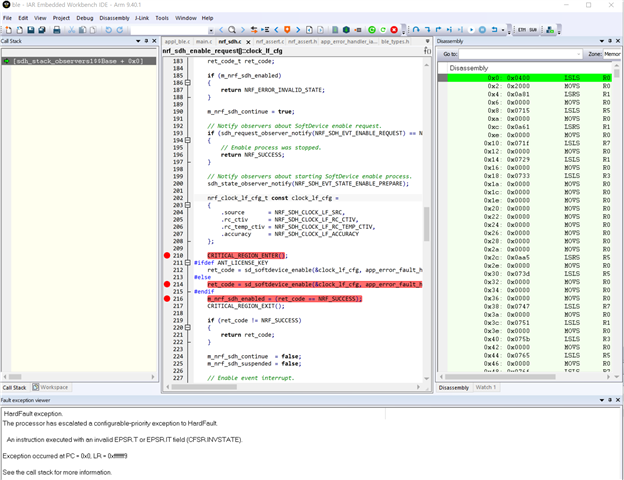Toggle breakpoint on line 214

click(166, 284)
